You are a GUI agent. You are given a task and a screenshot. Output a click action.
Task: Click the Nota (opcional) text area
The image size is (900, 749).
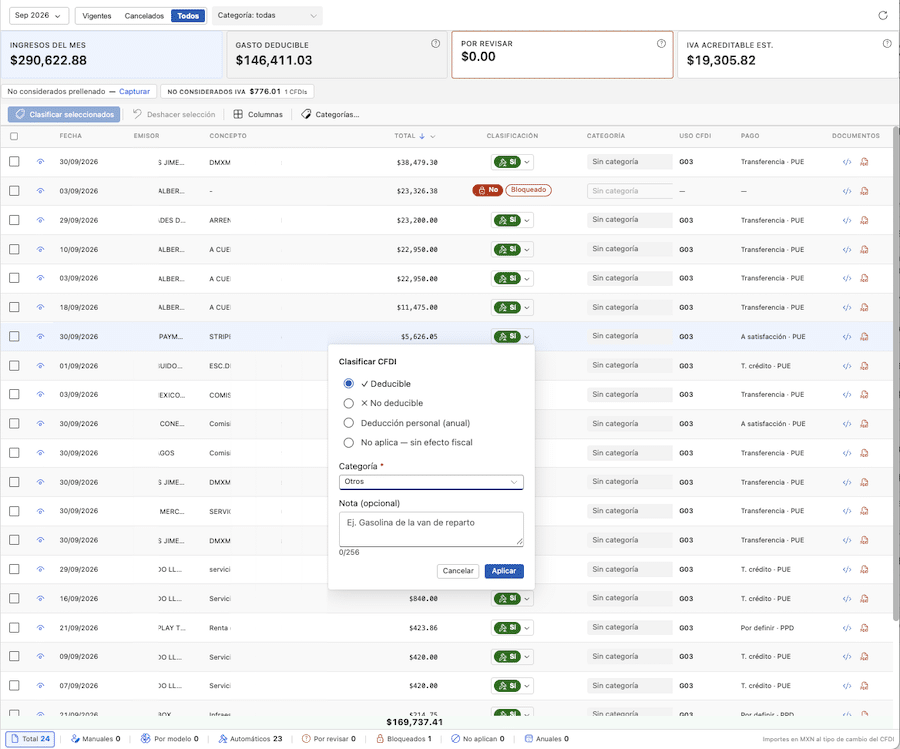tap(431, 529)
